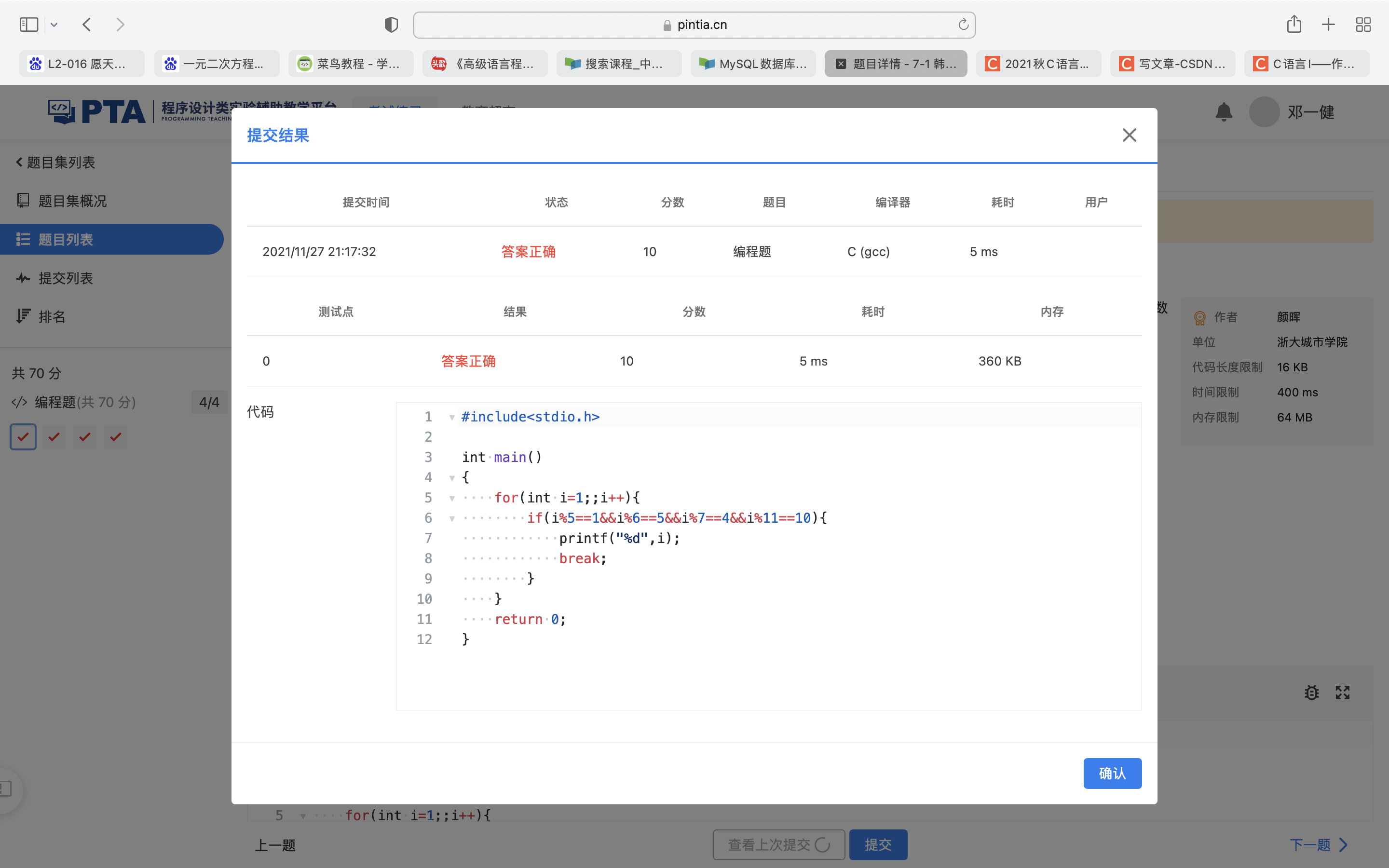Viewport: 1389px width, 868px height.
Task: Toggle editor fullscreen icon
Action: [1343, 692]
